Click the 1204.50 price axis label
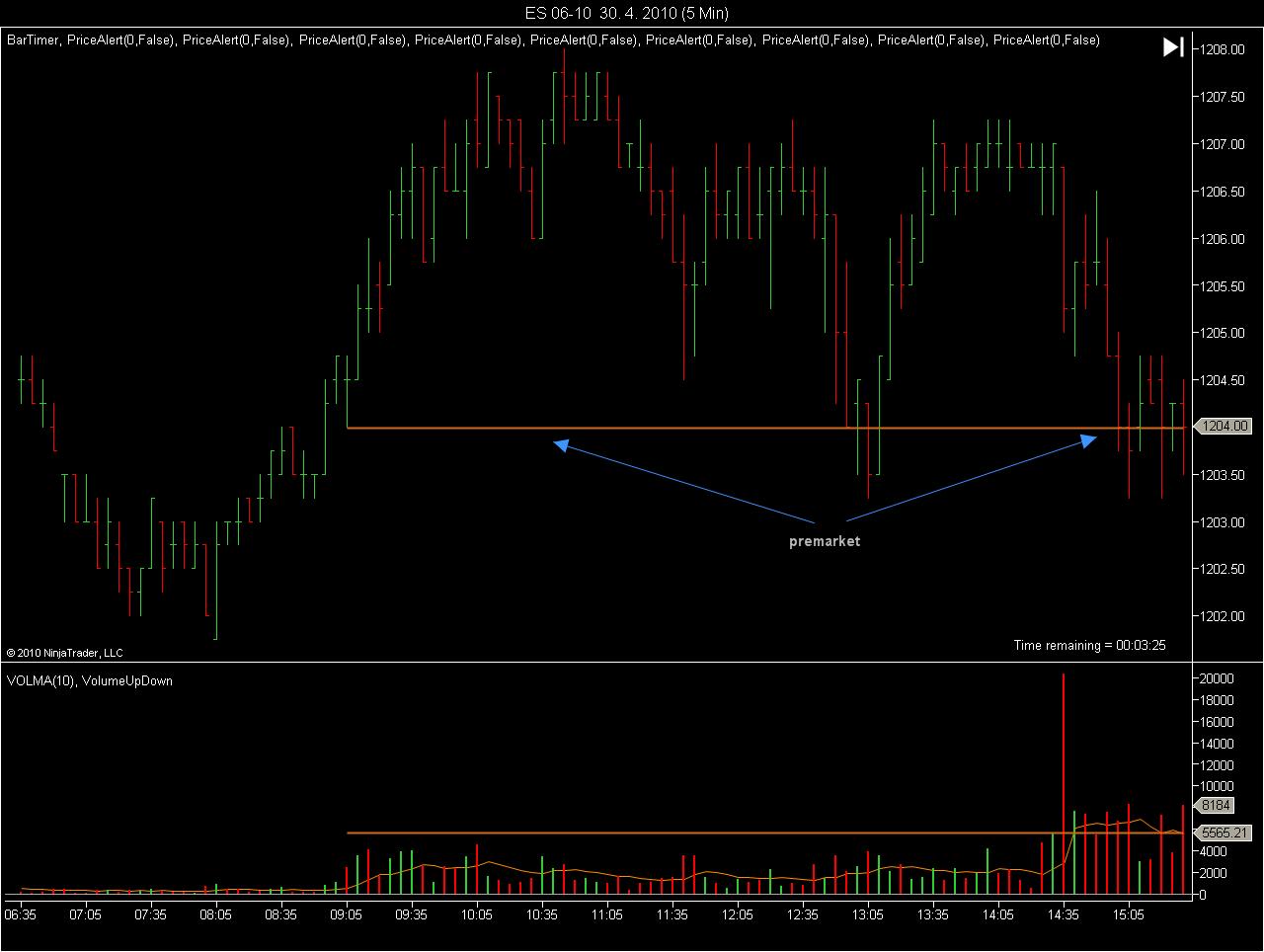This screenshot has height=952, width=1264. [1223, 380]
